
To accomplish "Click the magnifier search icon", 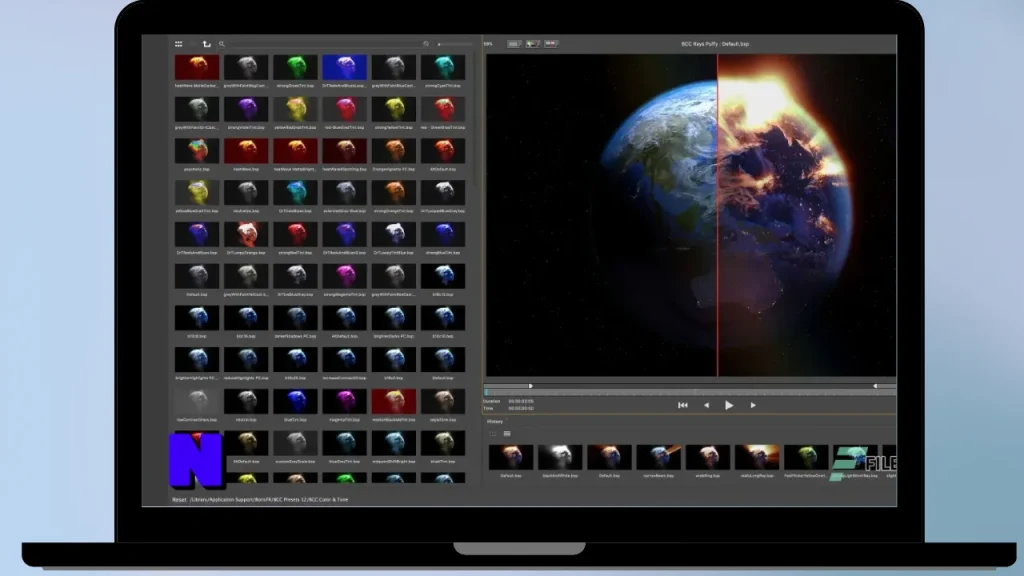I will click(x=221, y=44).
